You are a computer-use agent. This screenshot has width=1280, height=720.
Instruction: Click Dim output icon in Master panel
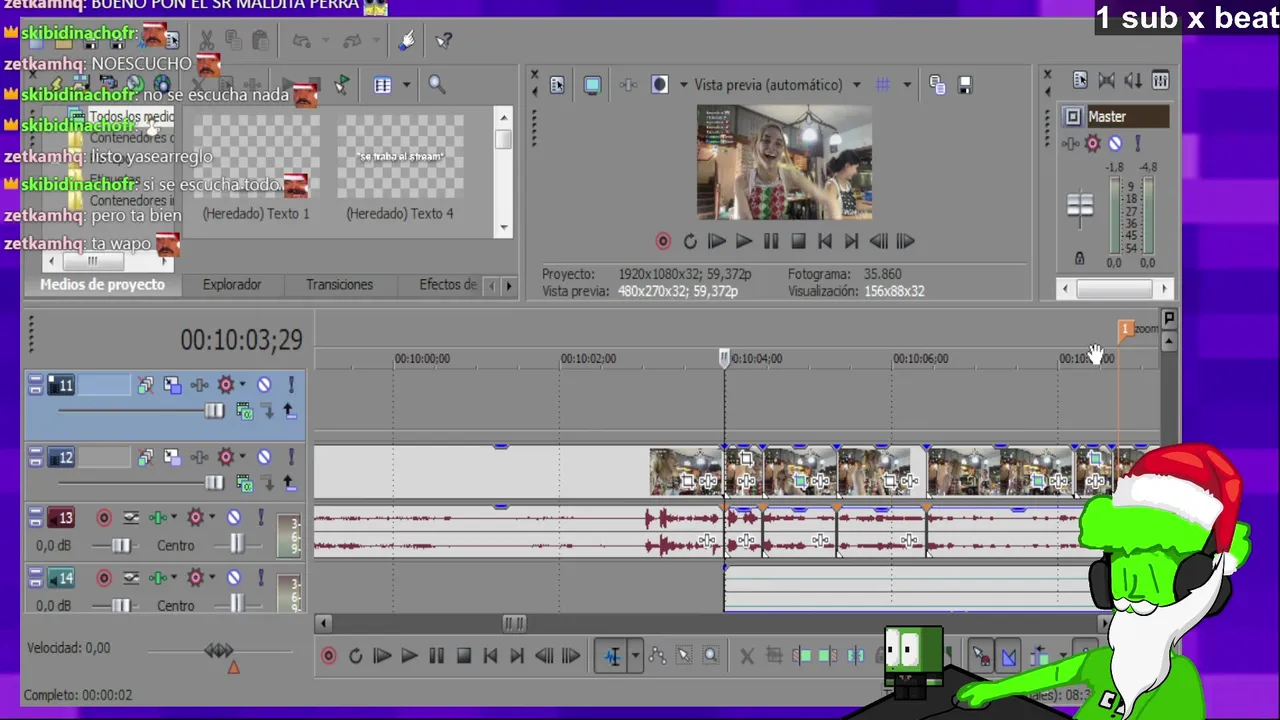[x=1133, y=81]
